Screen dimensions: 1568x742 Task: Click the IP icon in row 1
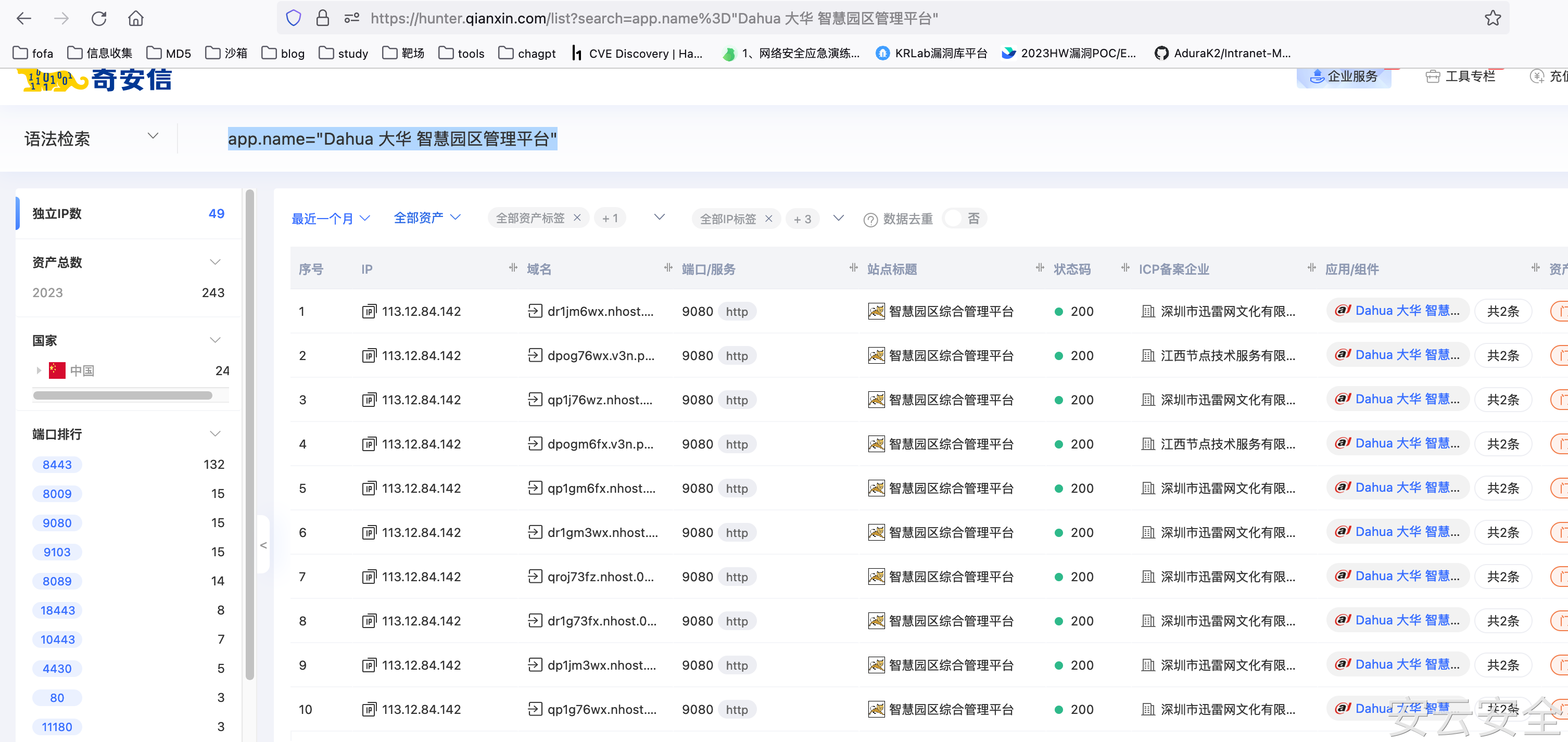point(369,312)
